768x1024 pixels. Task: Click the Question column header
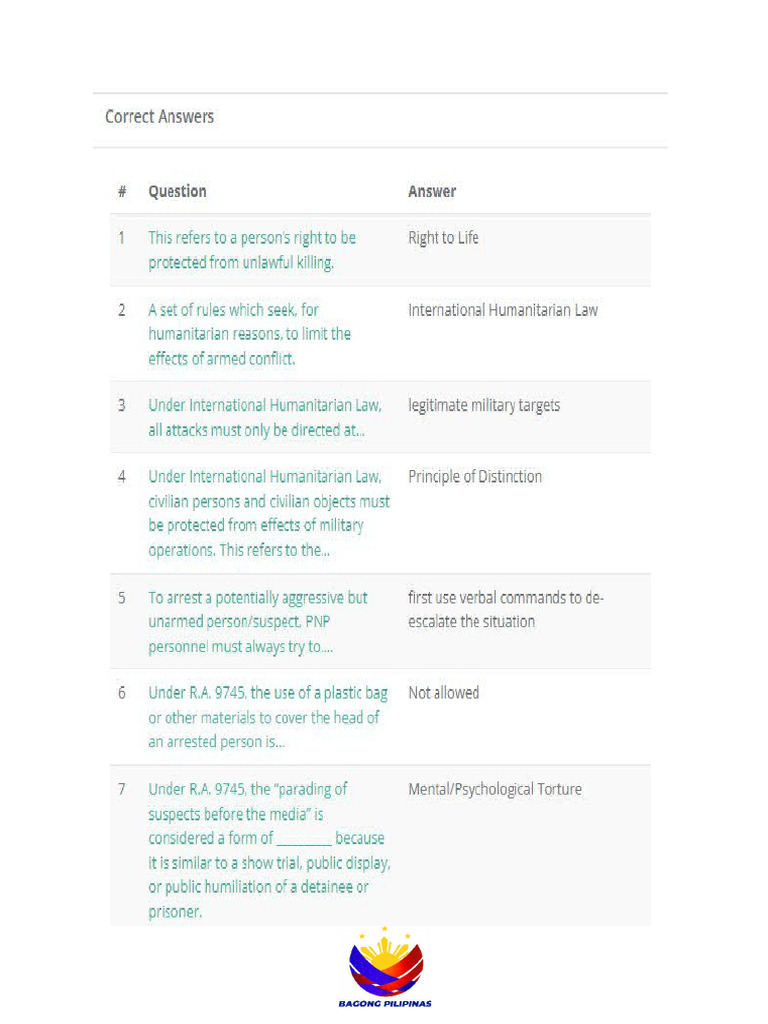[177, 191]
